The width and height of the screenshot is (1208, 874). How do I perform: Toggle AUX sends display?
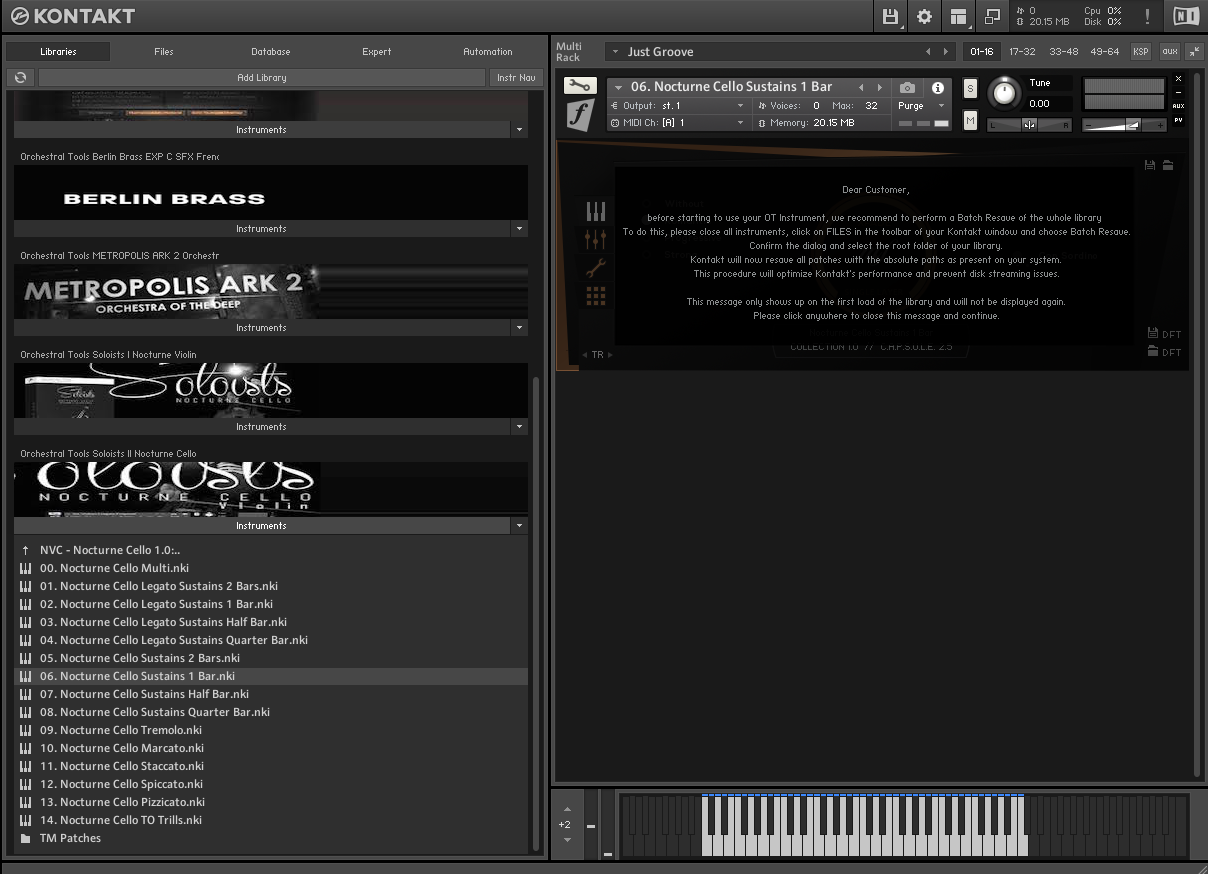tap(1178, 106)
